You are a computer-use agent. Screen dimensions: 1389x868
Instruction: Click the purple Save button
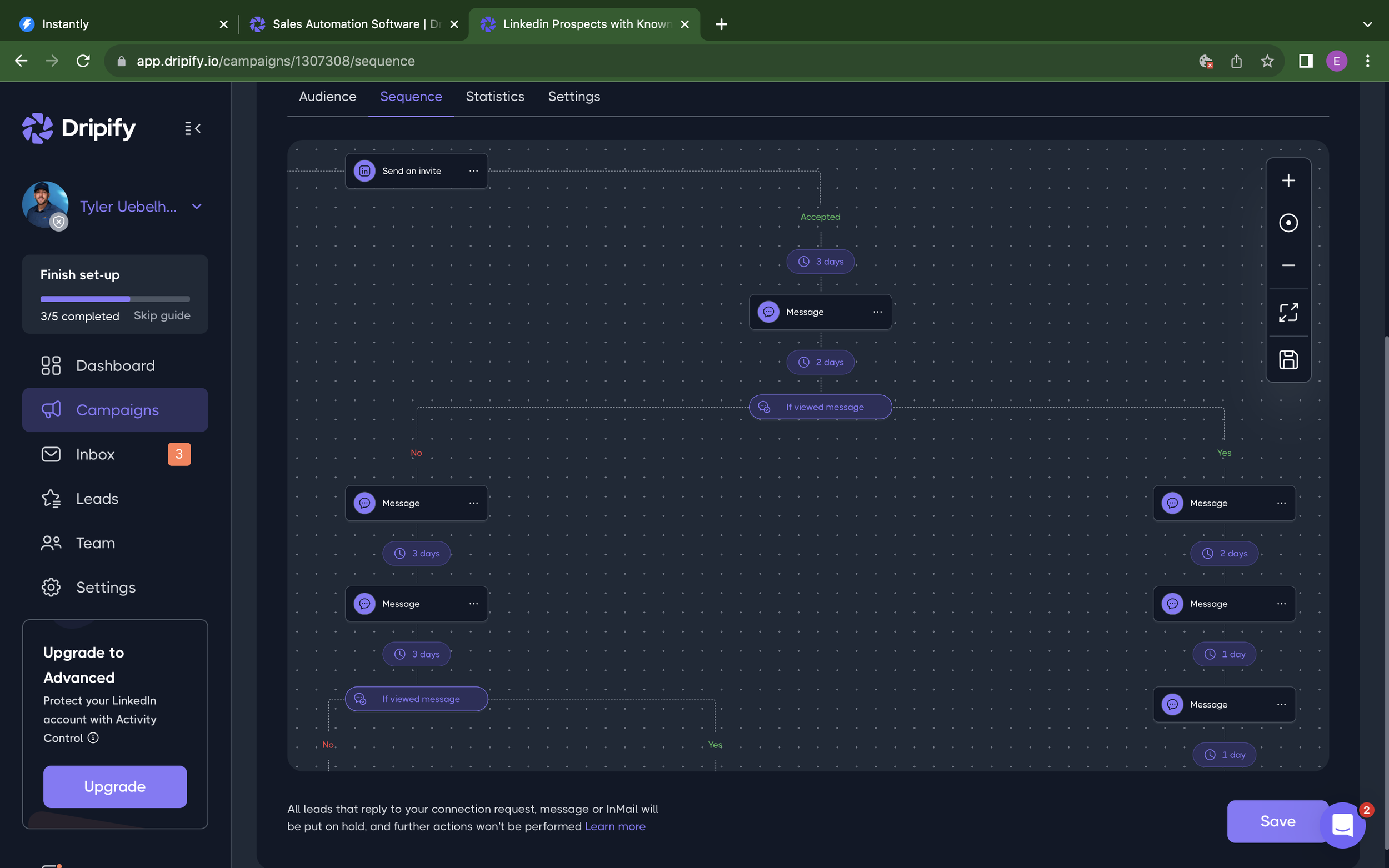tap(1276, 821)
